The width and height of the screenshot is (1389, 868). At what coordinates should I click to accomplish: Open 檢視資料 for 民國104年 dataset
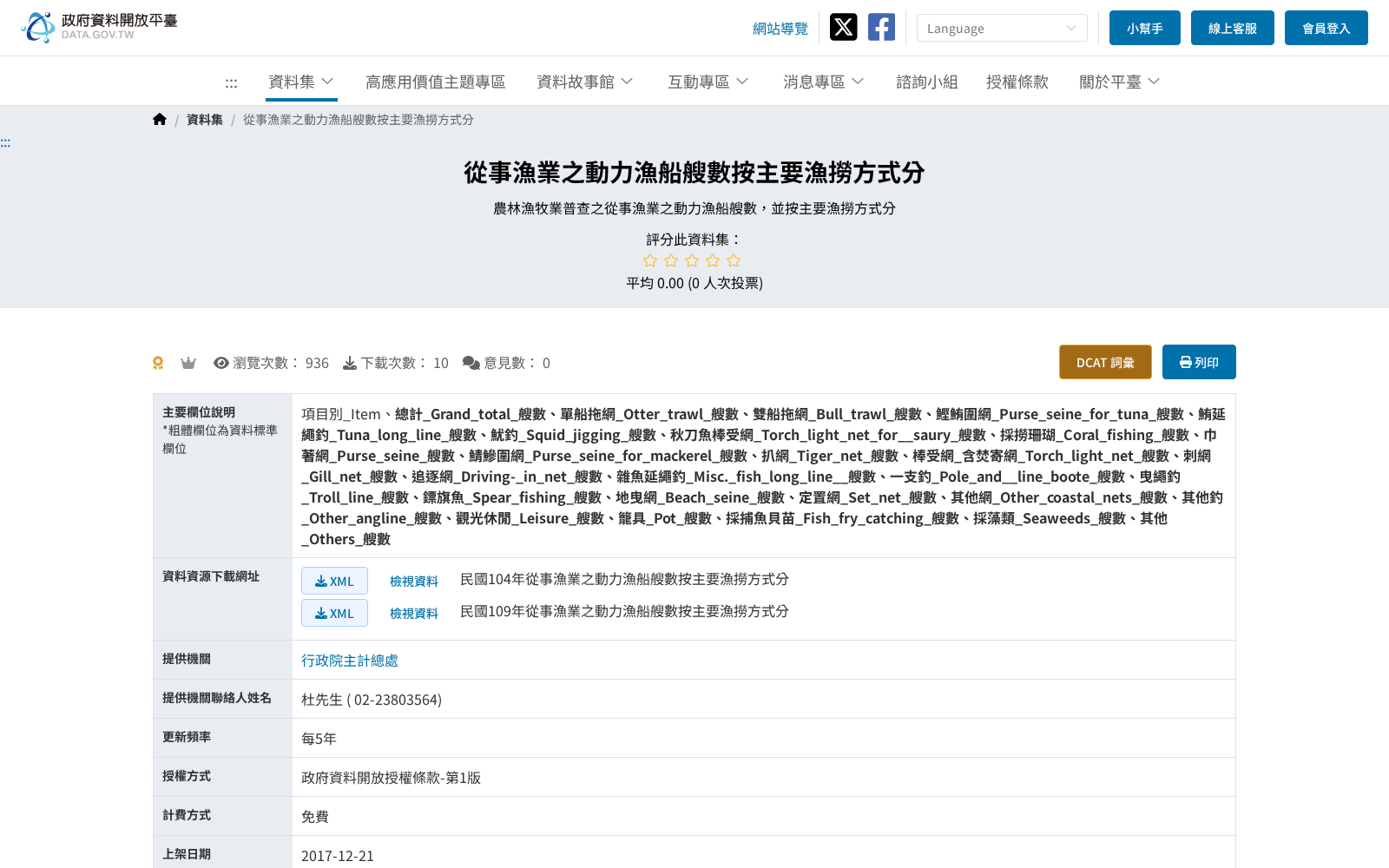[x=414, y=581]
